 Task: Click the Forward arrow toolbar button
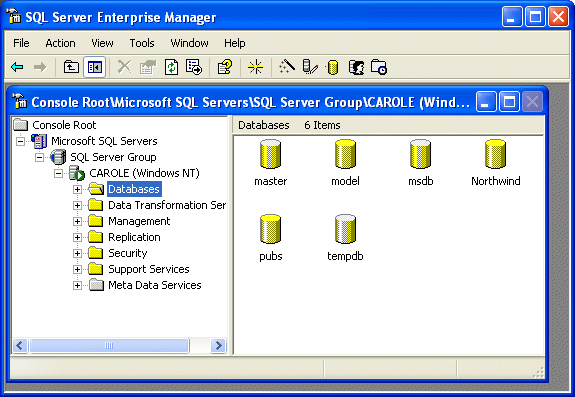40,67
